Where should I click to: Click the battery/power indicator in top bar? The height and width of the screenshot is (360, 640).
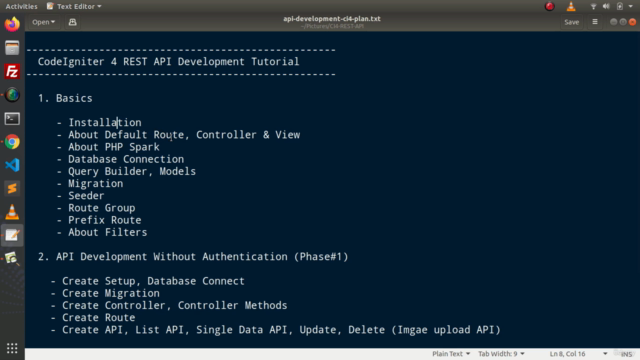(620, 6)
